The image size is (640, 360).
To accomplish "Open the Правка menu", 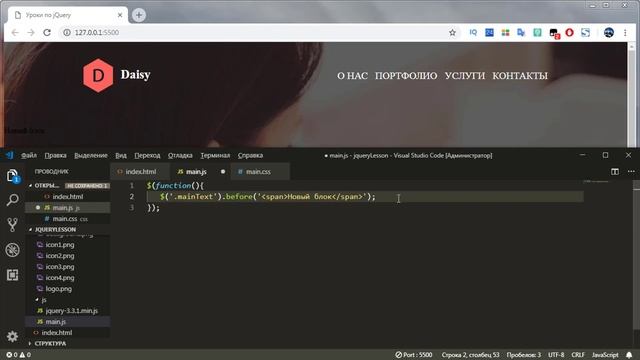I will [56, 156].
